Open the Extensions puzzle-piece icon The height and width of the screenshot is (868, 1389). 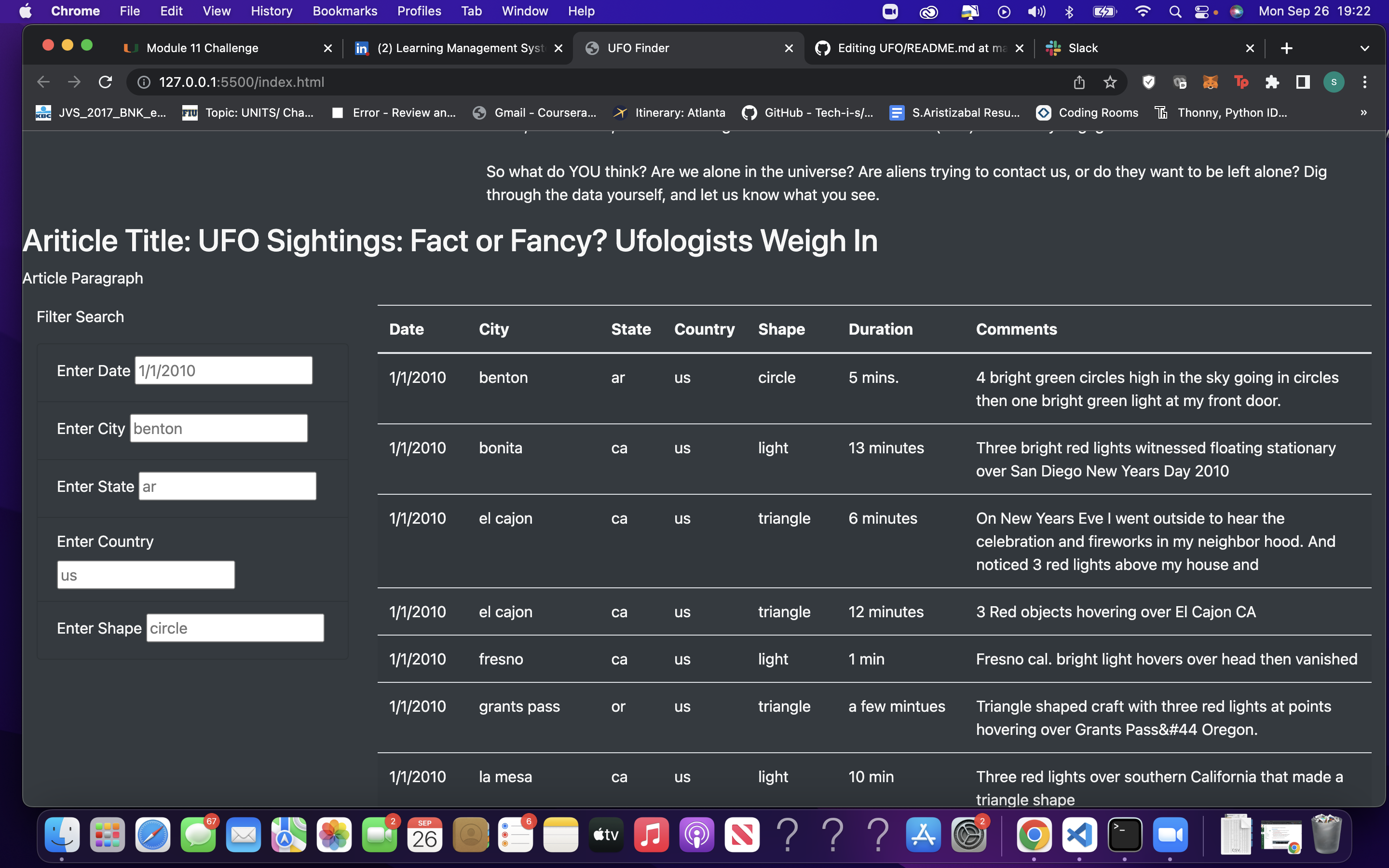[x=1272, y=82]
